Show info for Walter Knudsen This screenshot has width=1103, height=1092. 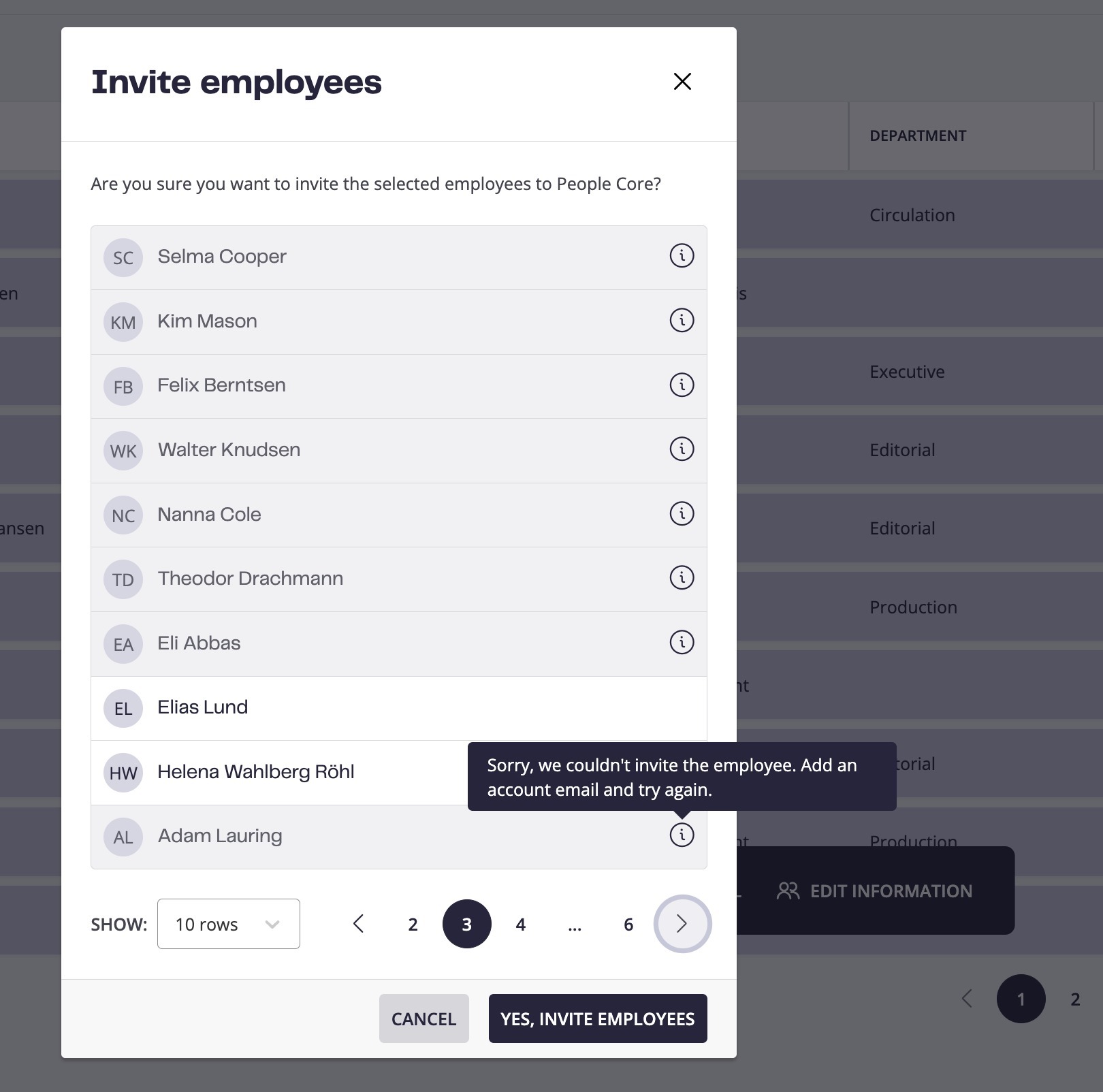click(x=682, y=449)
